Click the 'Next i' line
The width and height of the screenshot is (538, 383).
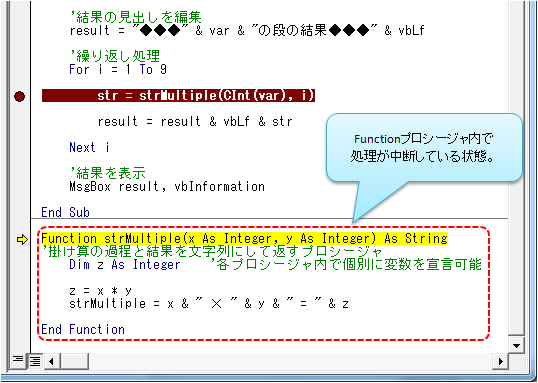click(89, 148)
